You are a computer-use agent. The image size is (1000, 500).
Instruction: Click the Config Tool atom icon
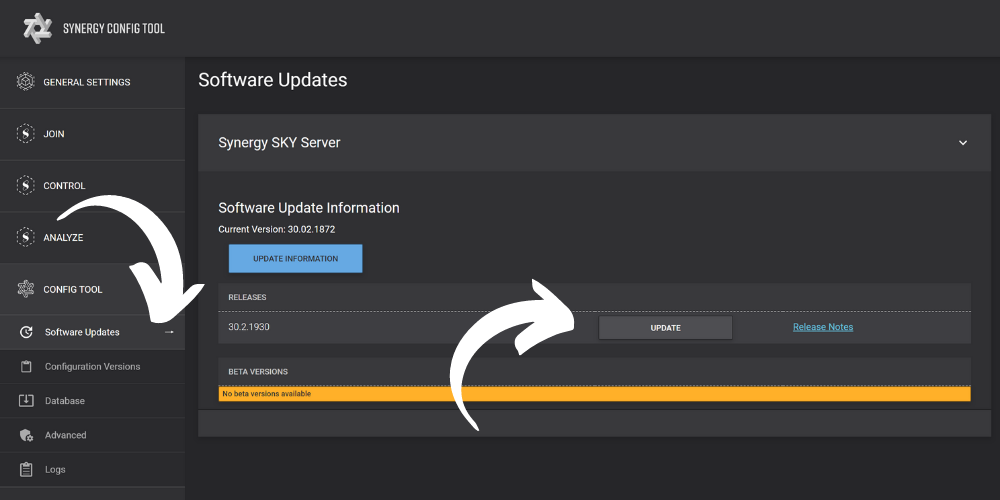tap(26, 289)
